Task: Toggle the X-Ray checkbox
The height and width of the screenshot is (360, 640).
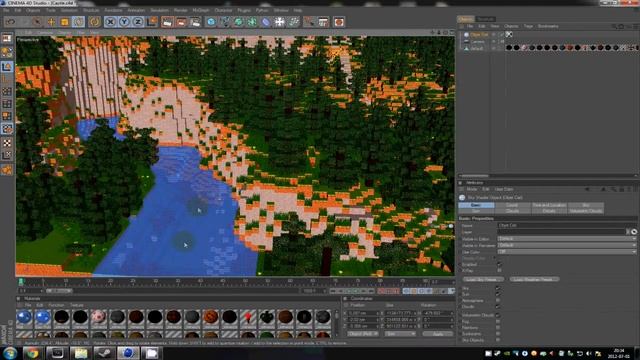Action: click(499, 271)
